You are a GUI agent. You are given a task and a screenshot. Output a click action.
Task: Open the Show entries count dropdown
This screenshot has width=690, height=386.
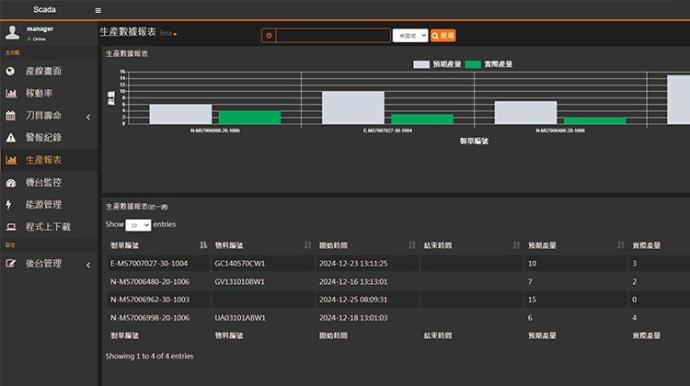[x=138, y=225]
